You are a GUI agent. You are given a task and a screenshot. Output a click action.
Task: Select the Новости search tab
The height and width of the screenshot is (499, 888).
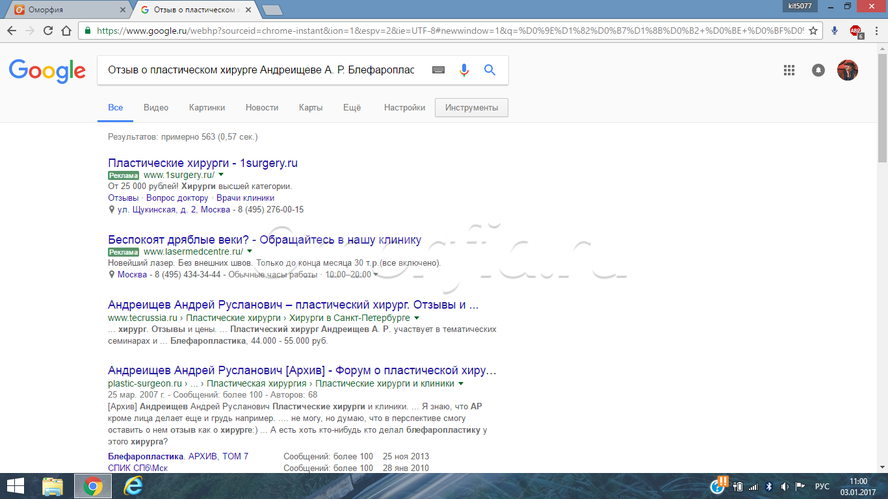point(262,108)
